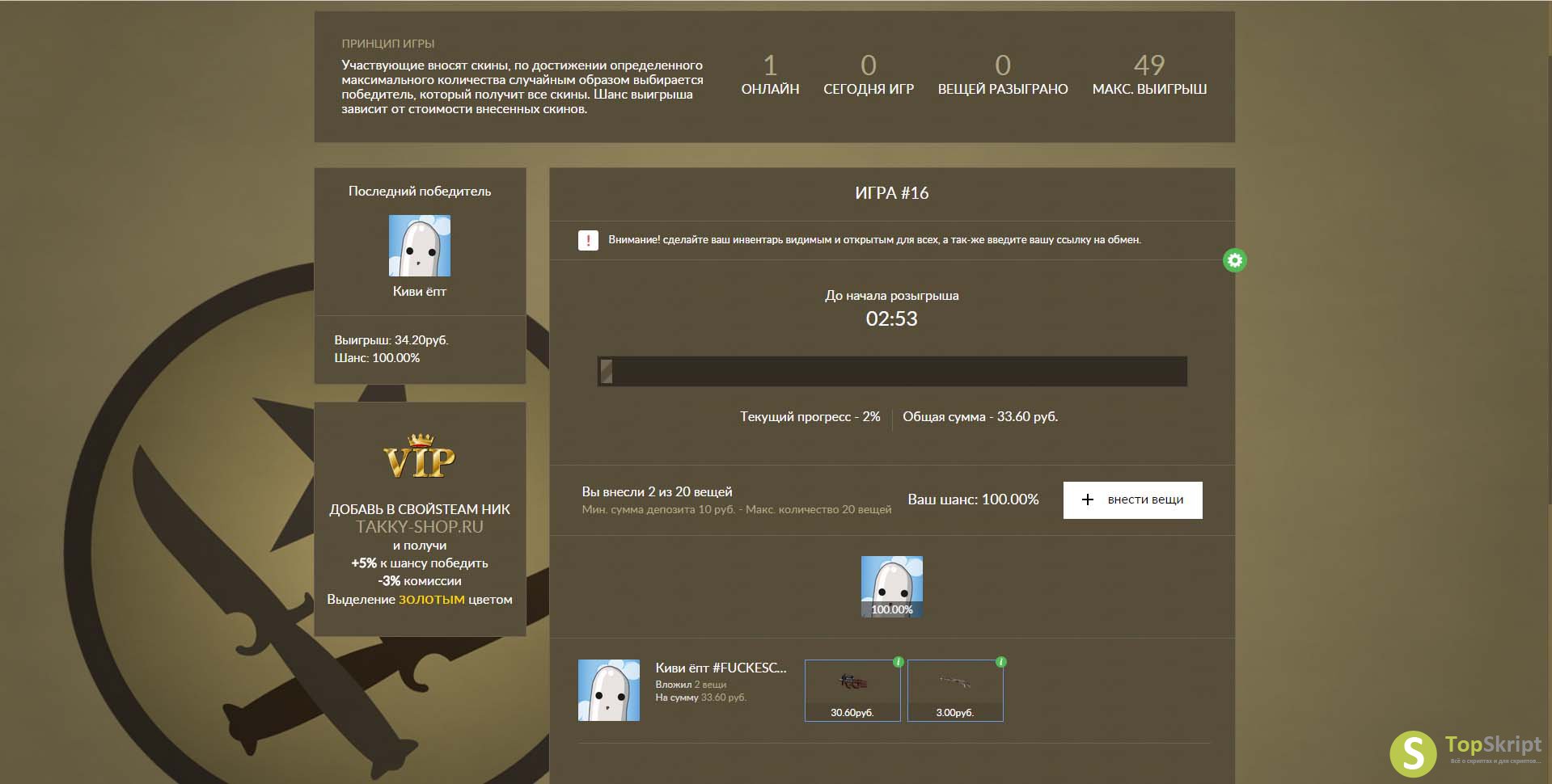1552x784 pixels.
Task: Click the ПРИНЦИП ИГРЫ heading
Action: 388,44
